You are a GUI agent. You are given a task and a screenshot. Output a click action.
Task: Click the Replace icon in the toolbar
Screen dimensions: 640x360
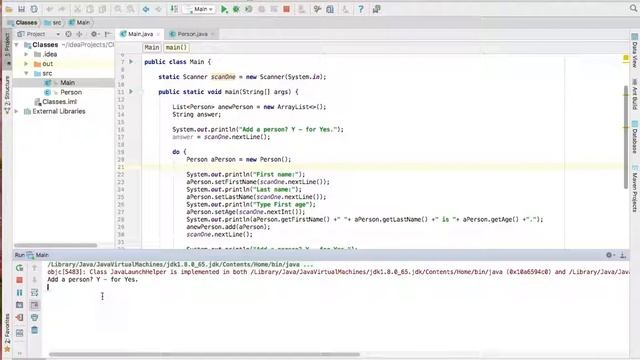(x=131, y=9)
